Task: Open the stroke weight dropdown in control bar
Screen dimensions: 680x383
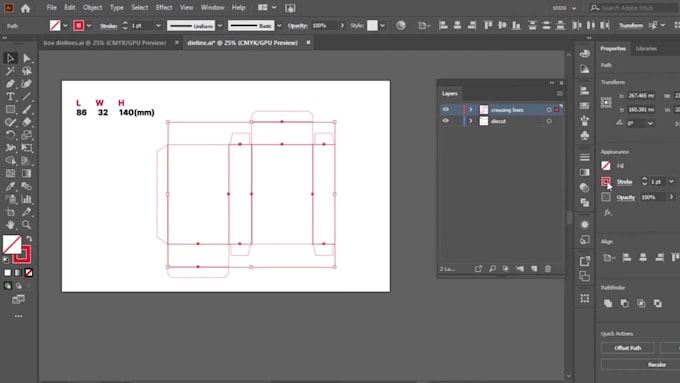Action: click(x=158, y=26)
